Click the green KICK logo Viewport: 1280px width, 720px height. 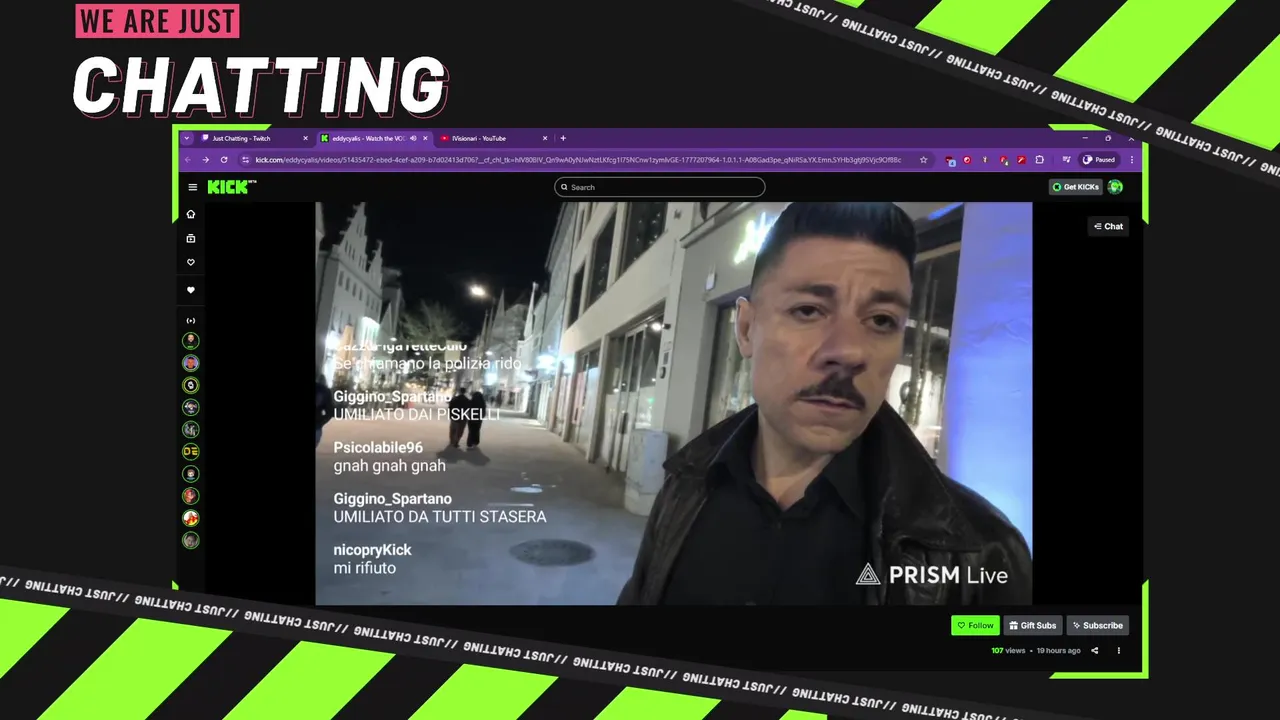[232, 187]
